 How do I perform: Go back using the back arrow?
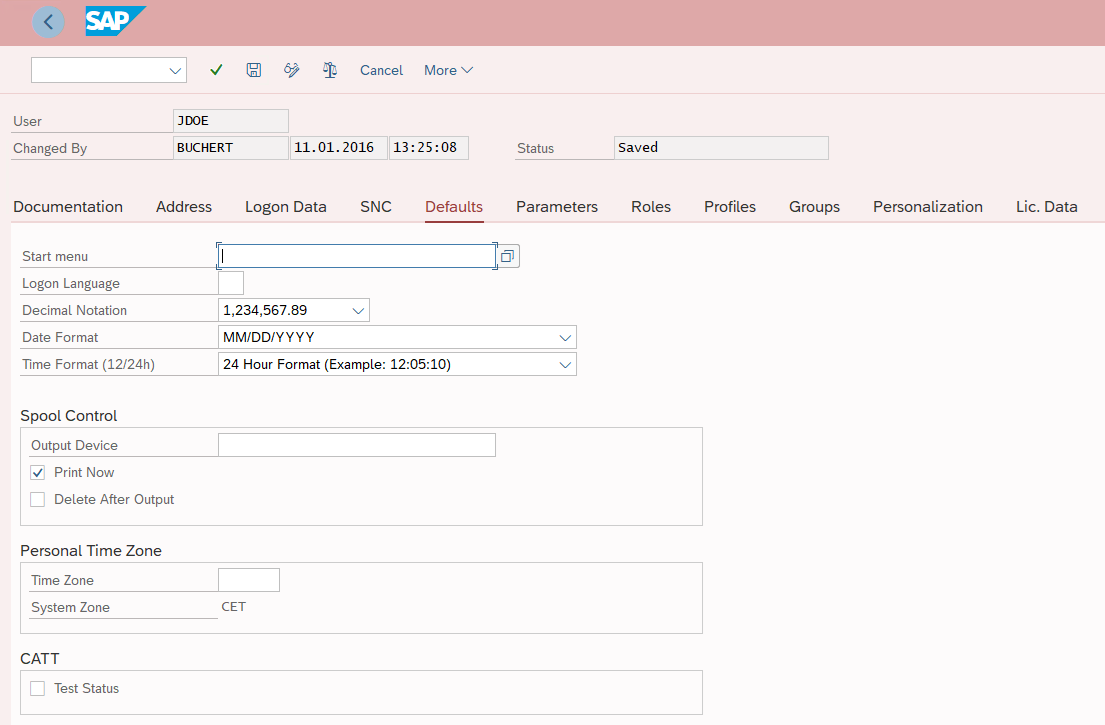[x=49, y=22]
